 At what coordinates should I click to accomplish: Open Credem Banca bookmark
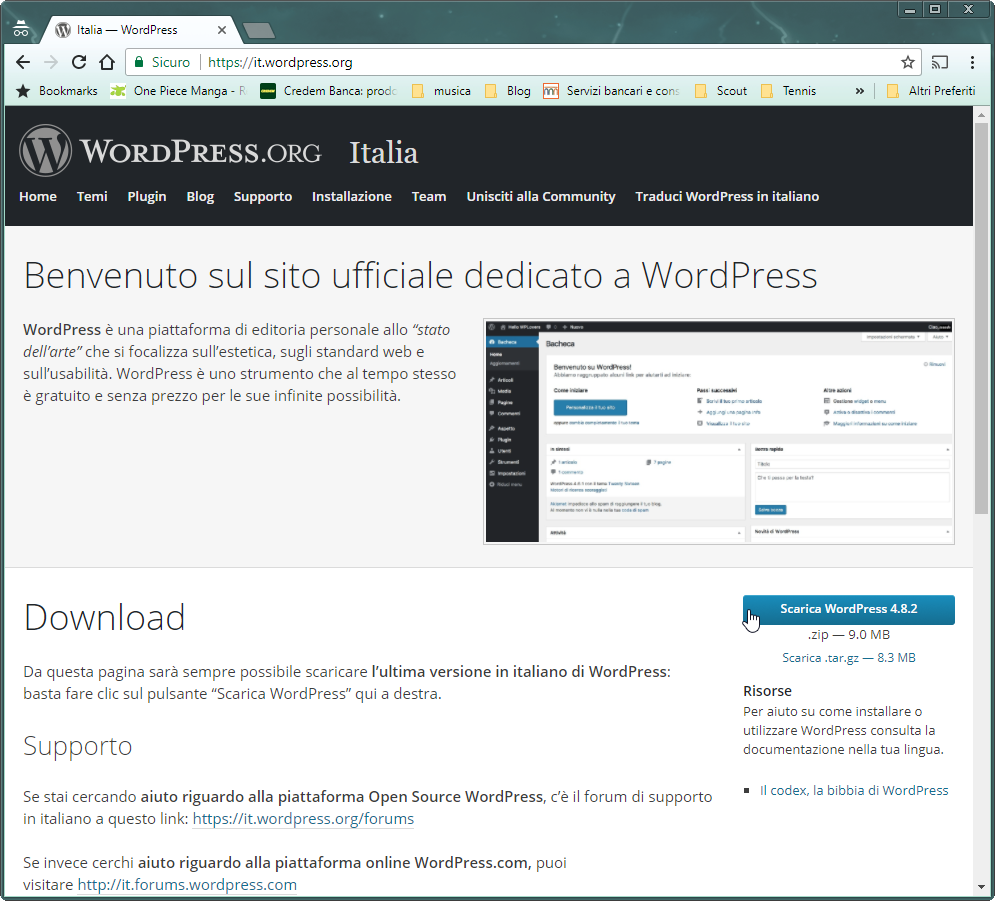pyautogui.click(x=329, y=91)
